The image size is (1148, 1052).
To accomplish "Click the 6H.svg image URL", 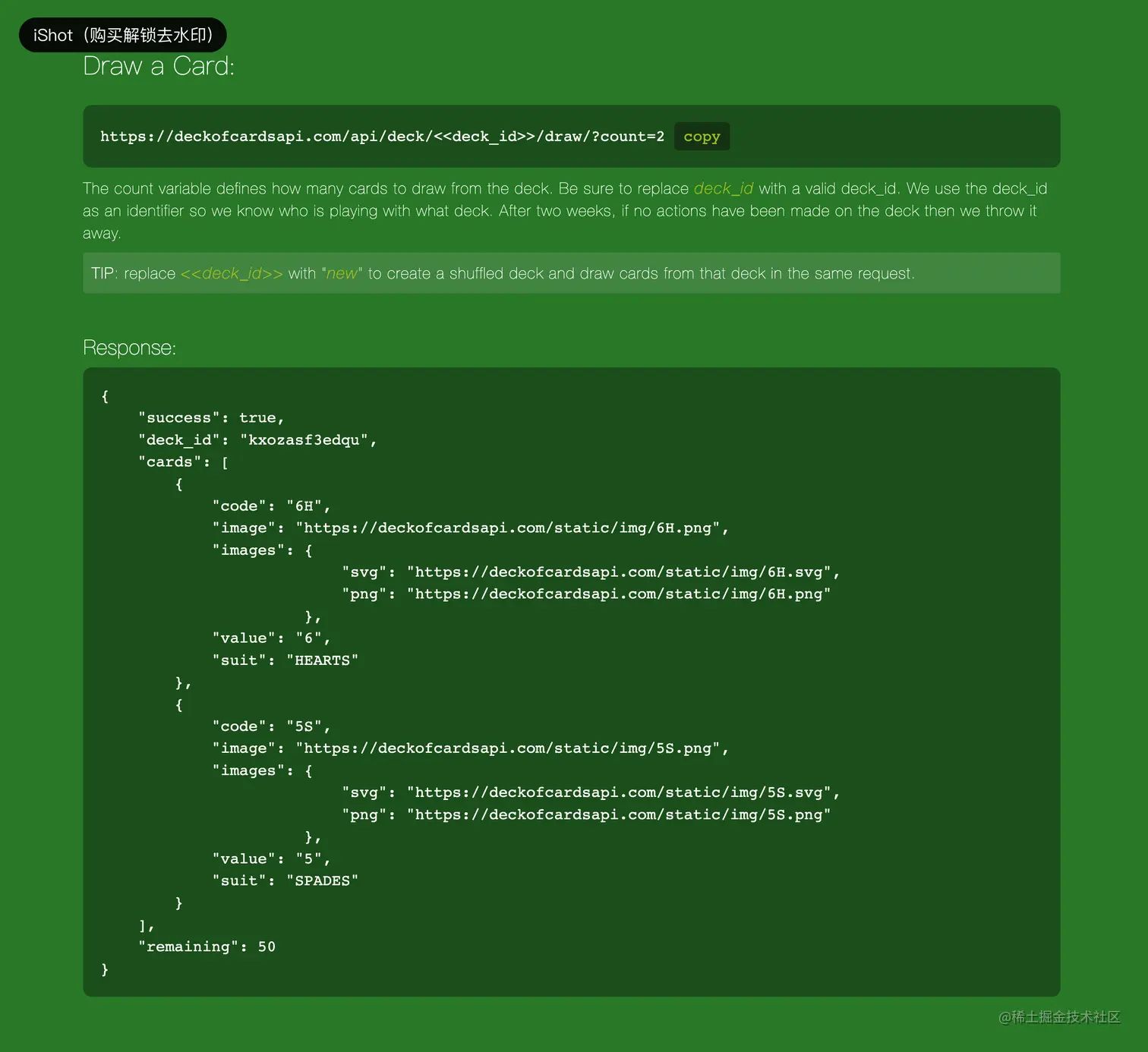I will [x=622, y=572].
